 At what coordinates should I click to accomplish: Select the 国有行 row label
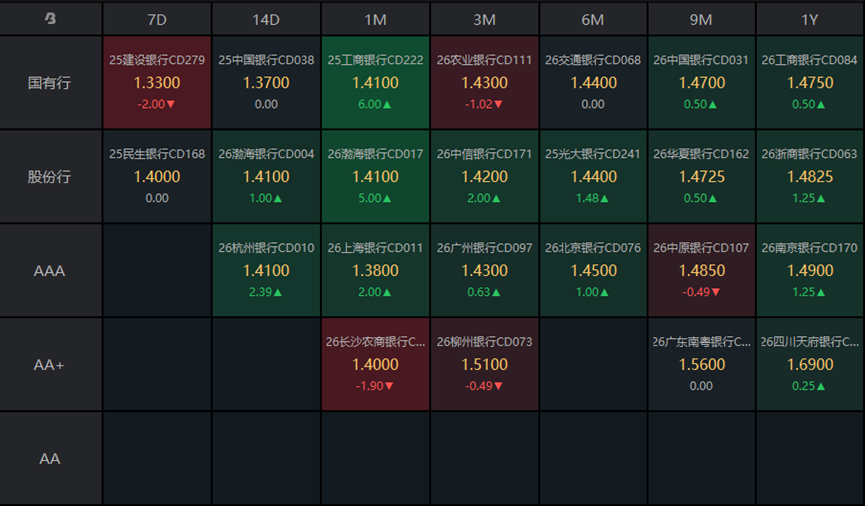(50, 83)
